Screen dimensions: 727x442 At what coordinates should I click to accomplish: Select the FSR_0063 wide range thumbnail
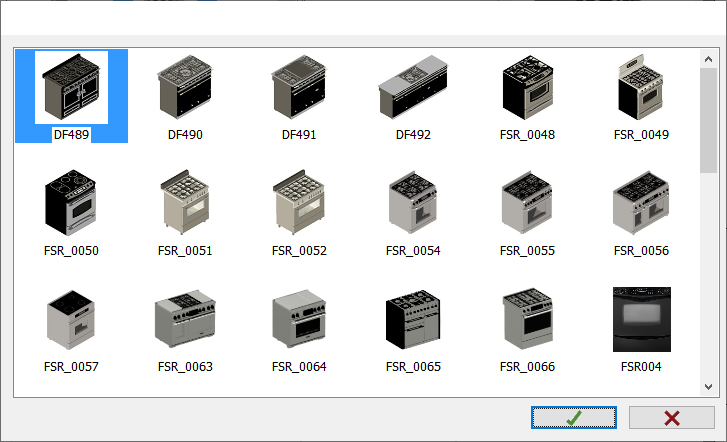click(x=185, y=320)
